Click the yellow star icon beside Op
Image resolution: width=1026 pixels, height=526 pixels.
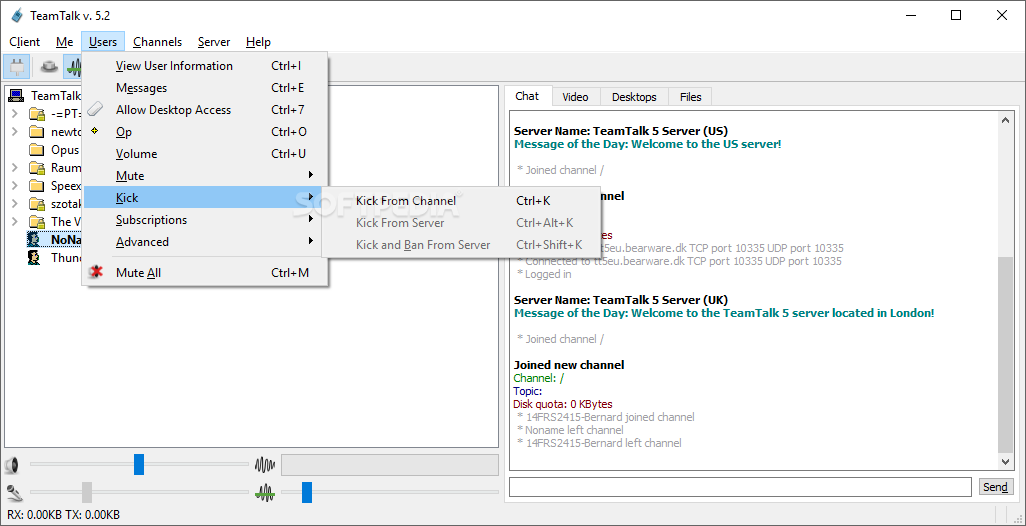(96, 131)
